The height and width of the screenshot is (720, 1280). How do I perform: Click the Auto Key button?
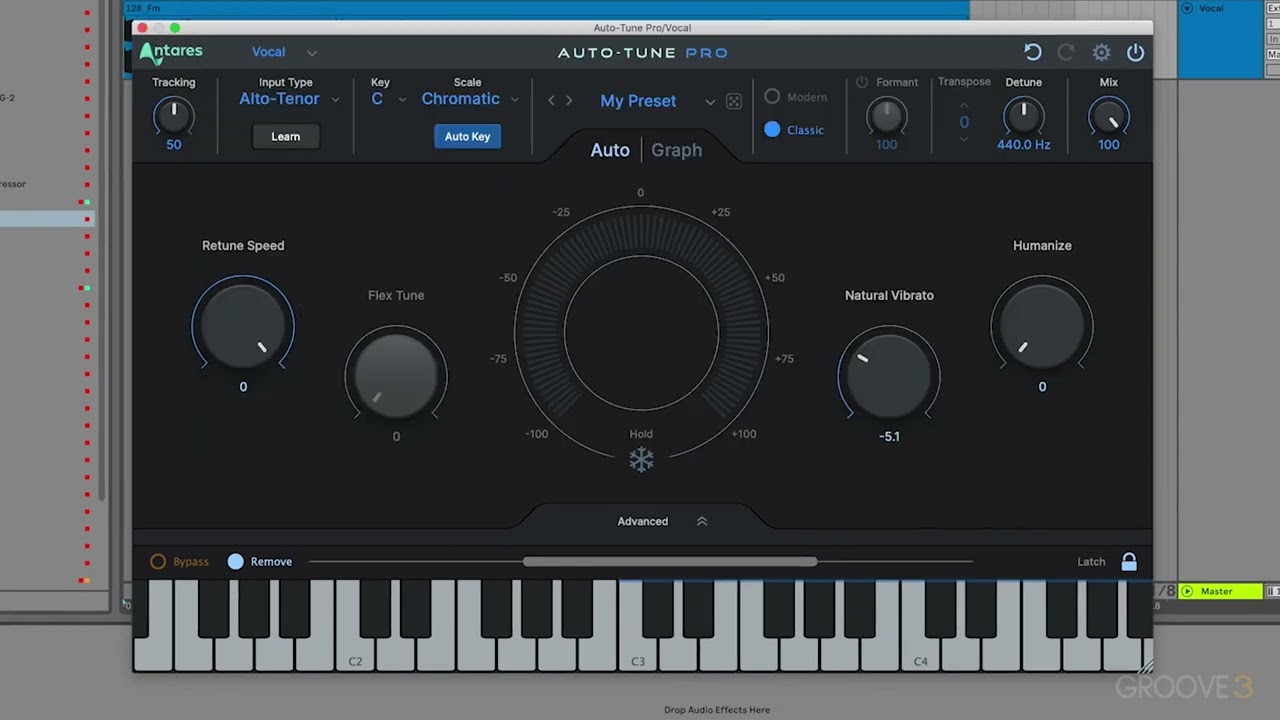pyautogui.click(x=467, y=137)
